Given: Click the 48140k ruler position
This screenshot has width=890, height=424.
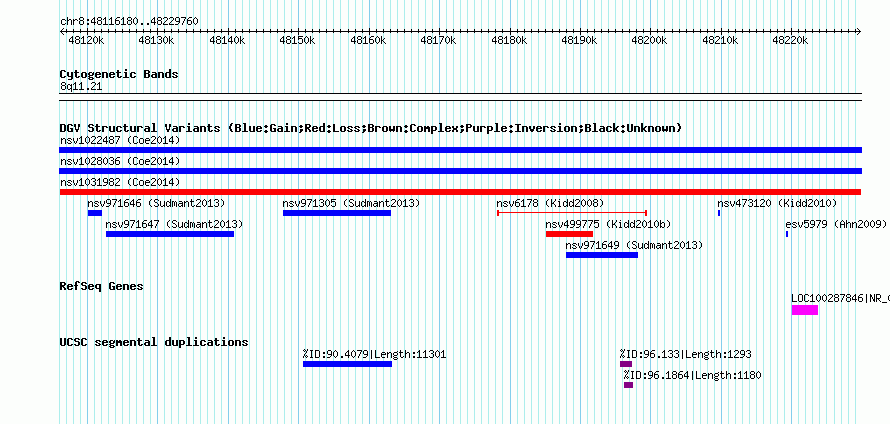Looking at the screenshot, I should click(x=227, y=41).
